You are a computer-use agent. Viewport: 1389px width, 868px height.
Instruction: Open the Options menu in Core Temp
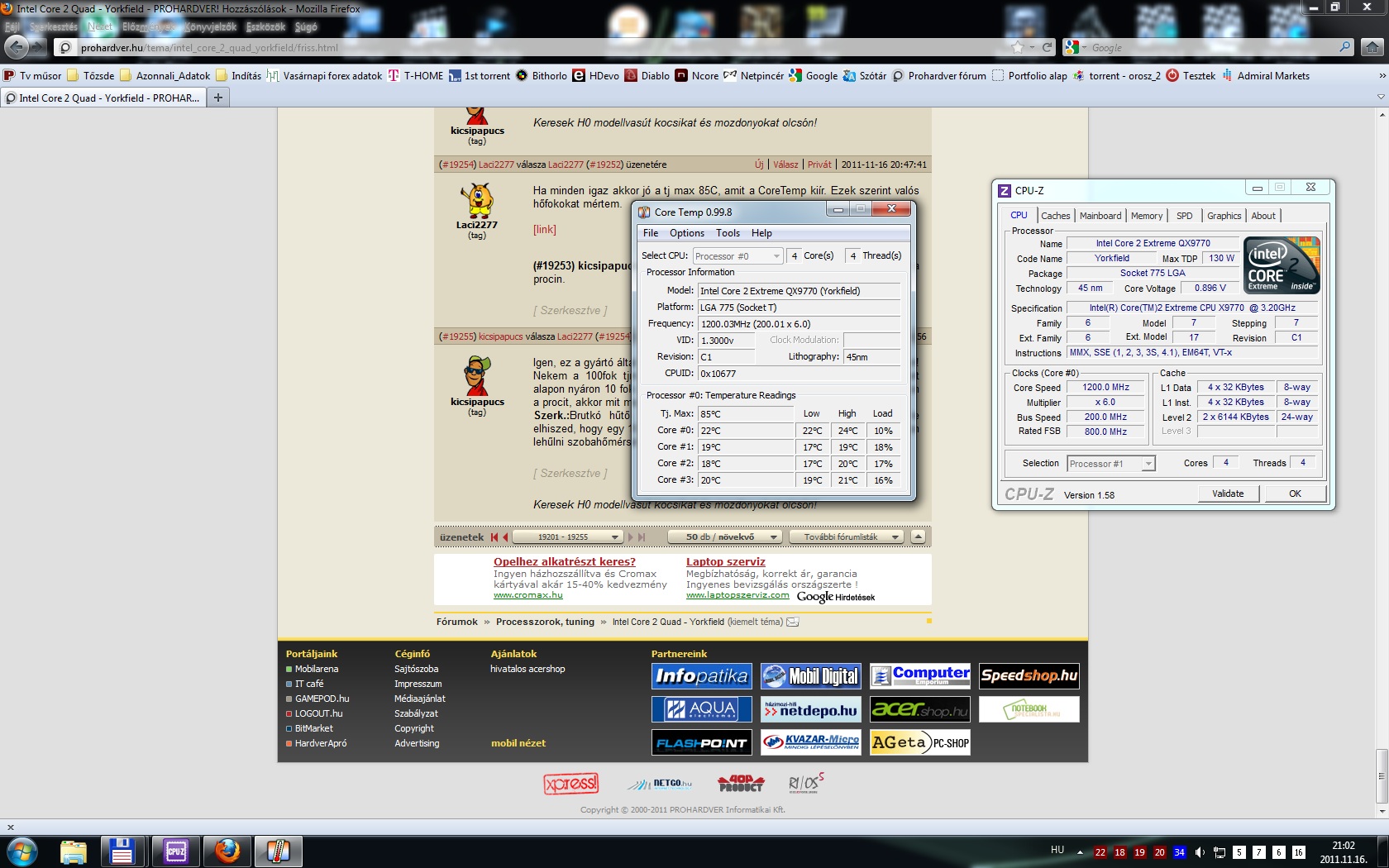687,233
